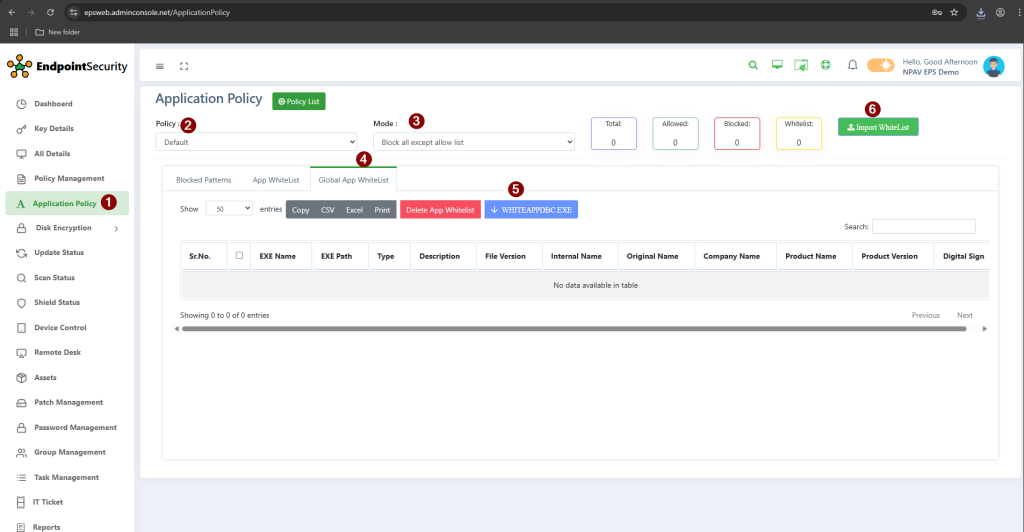Check the select-all checkbox in table header

click(x=239, y=255)
